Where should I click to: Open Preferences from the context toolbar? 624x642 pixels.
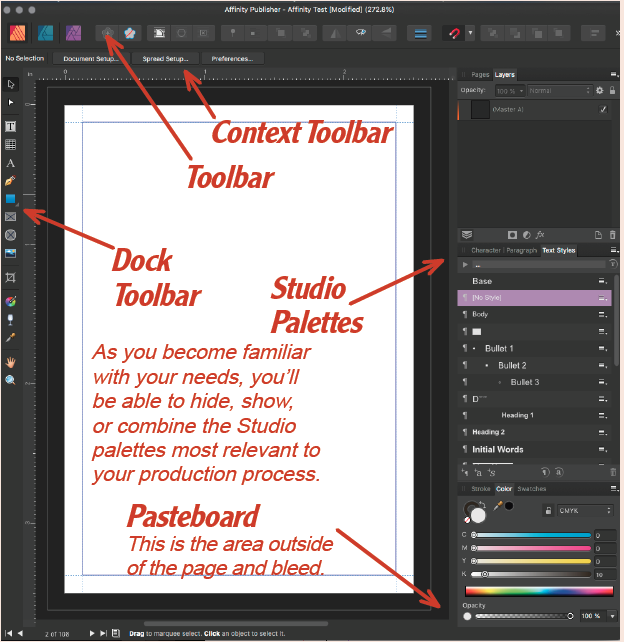(231, 59)
